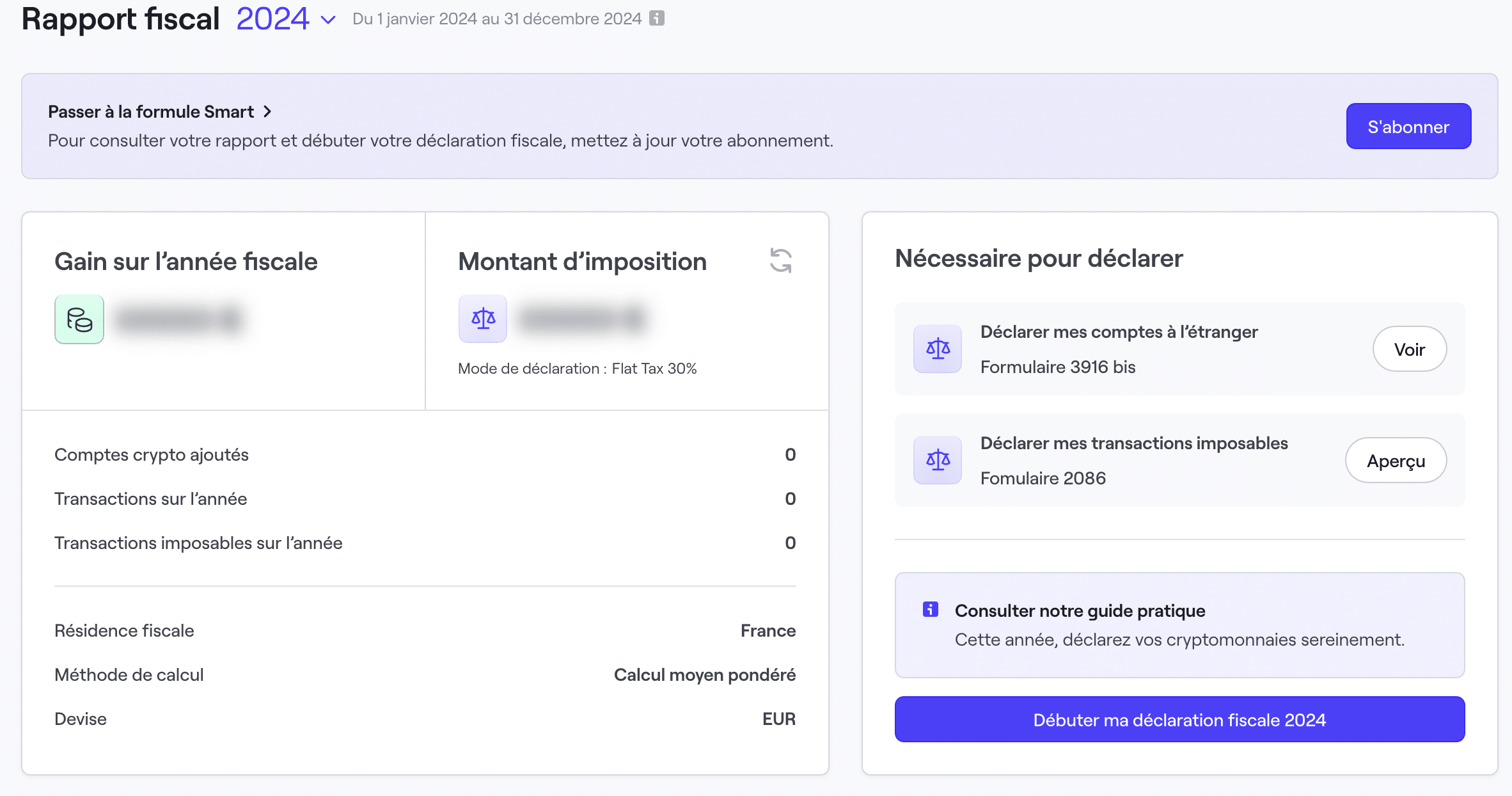Click the blurred tax amount value
This screenshot has height=796, width=1512.
pos(582,319)
